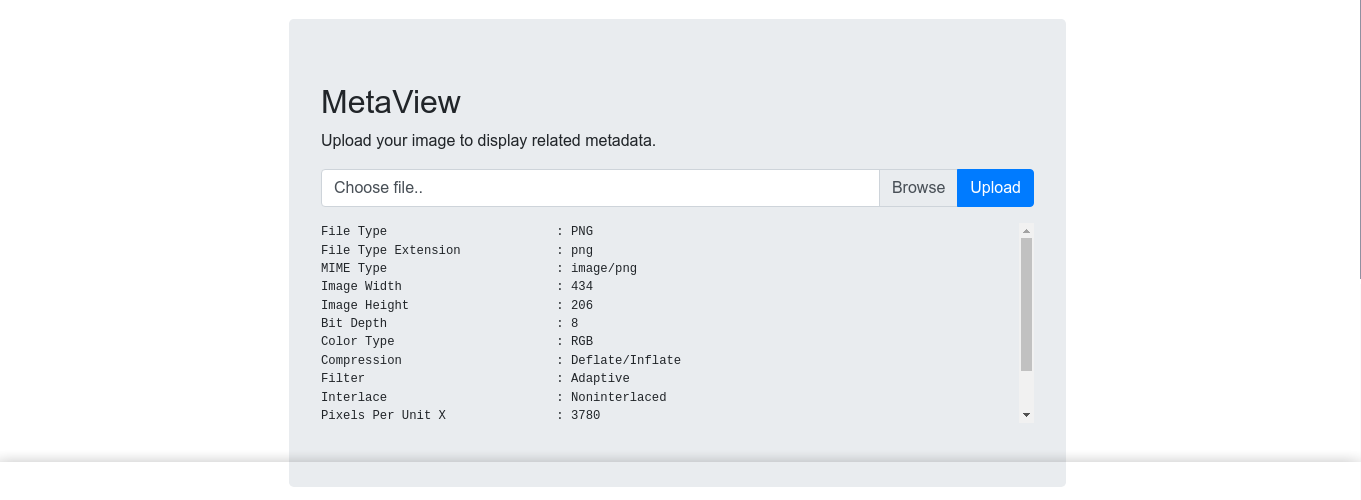
Task: Click the 'Bit Depth' label
Action: [x=354, y=323]
